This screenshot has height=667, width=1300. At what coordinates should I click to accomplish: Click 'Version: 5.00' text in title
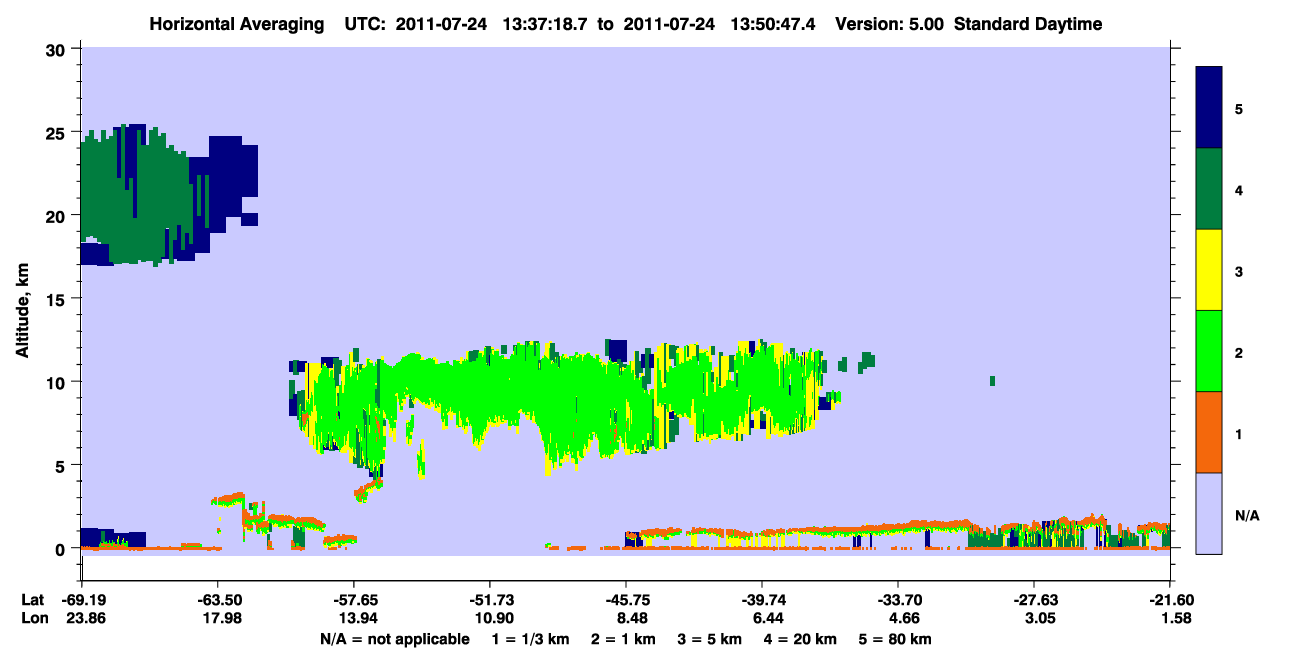(888, 24)
